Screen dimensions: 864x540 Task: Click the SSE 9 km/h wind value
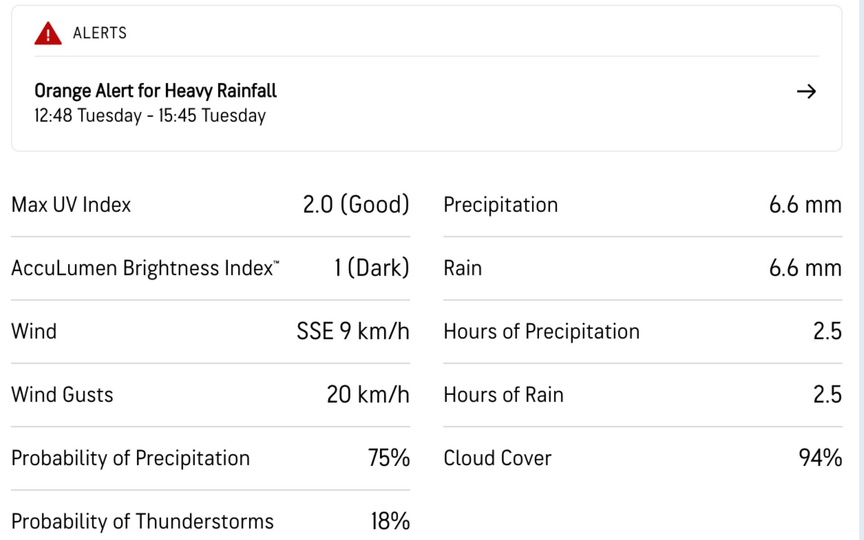353,331
